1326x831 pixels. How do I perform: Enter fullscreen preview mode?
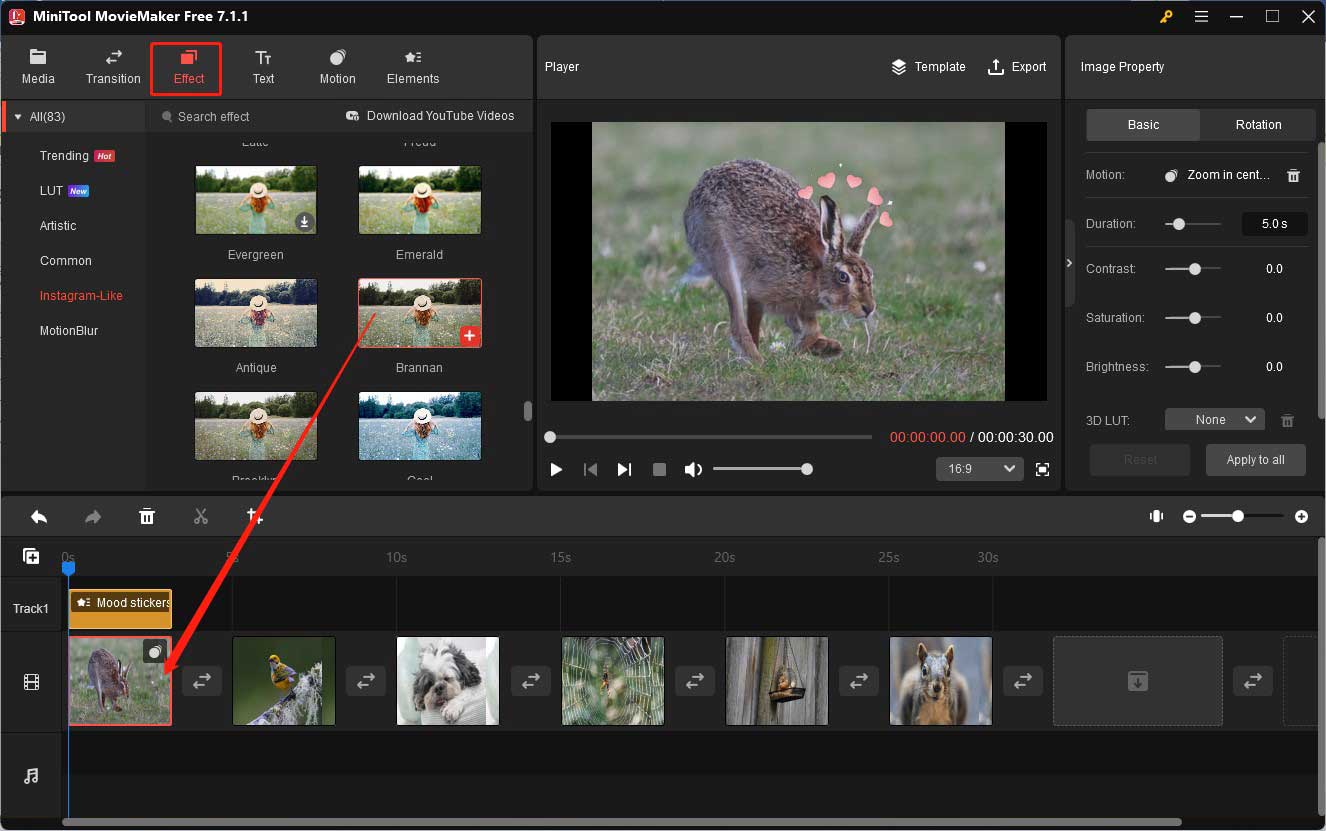tap(1042, 468)
